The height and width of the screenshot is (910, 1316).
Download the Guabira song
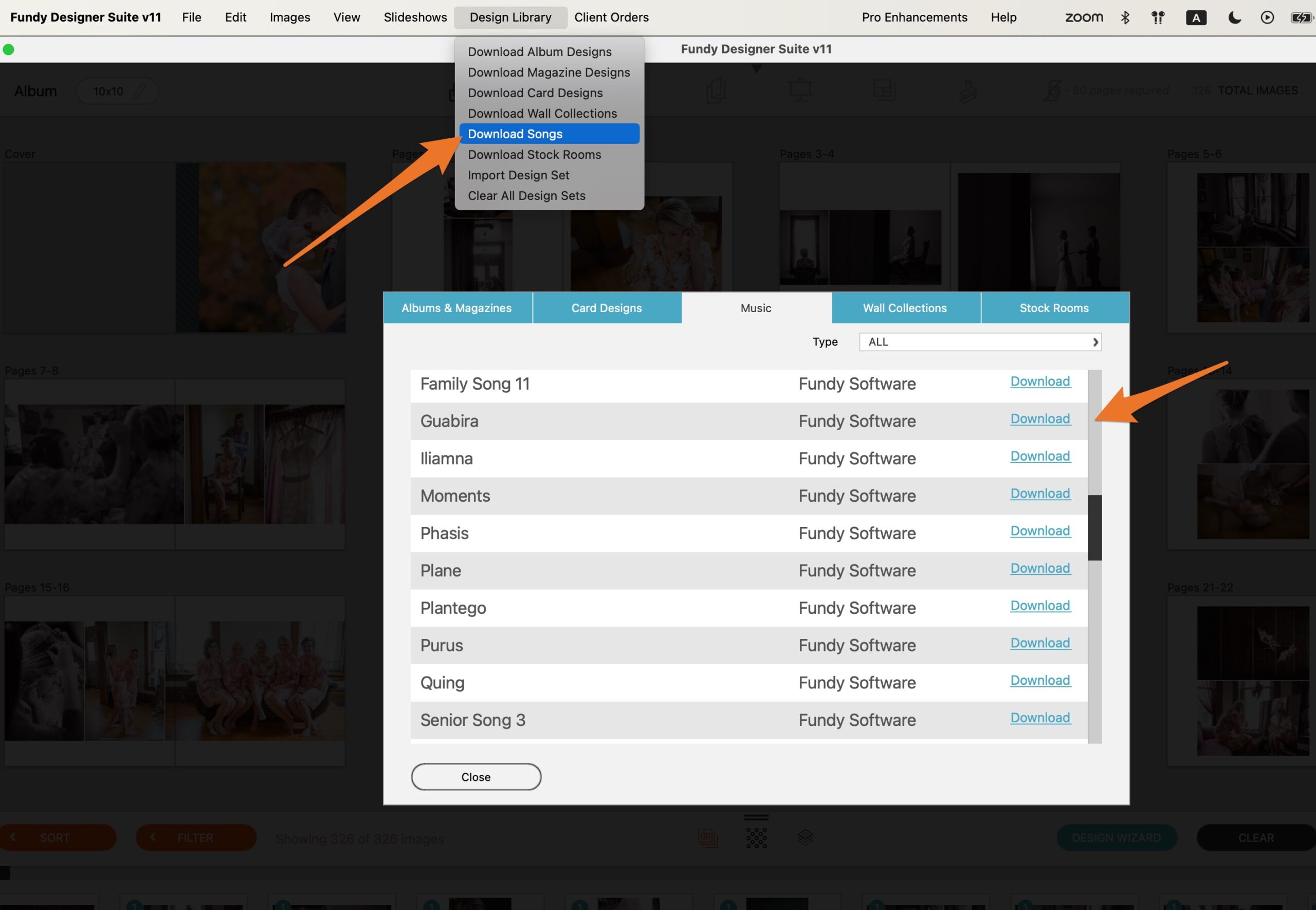pos(1040,419)
